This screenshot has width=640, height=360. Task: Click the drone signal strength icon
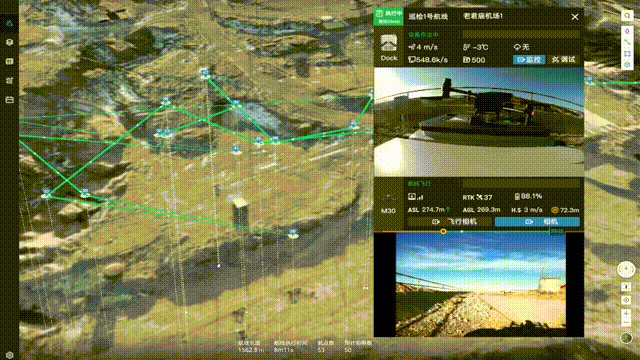click(x=416, y=197)
